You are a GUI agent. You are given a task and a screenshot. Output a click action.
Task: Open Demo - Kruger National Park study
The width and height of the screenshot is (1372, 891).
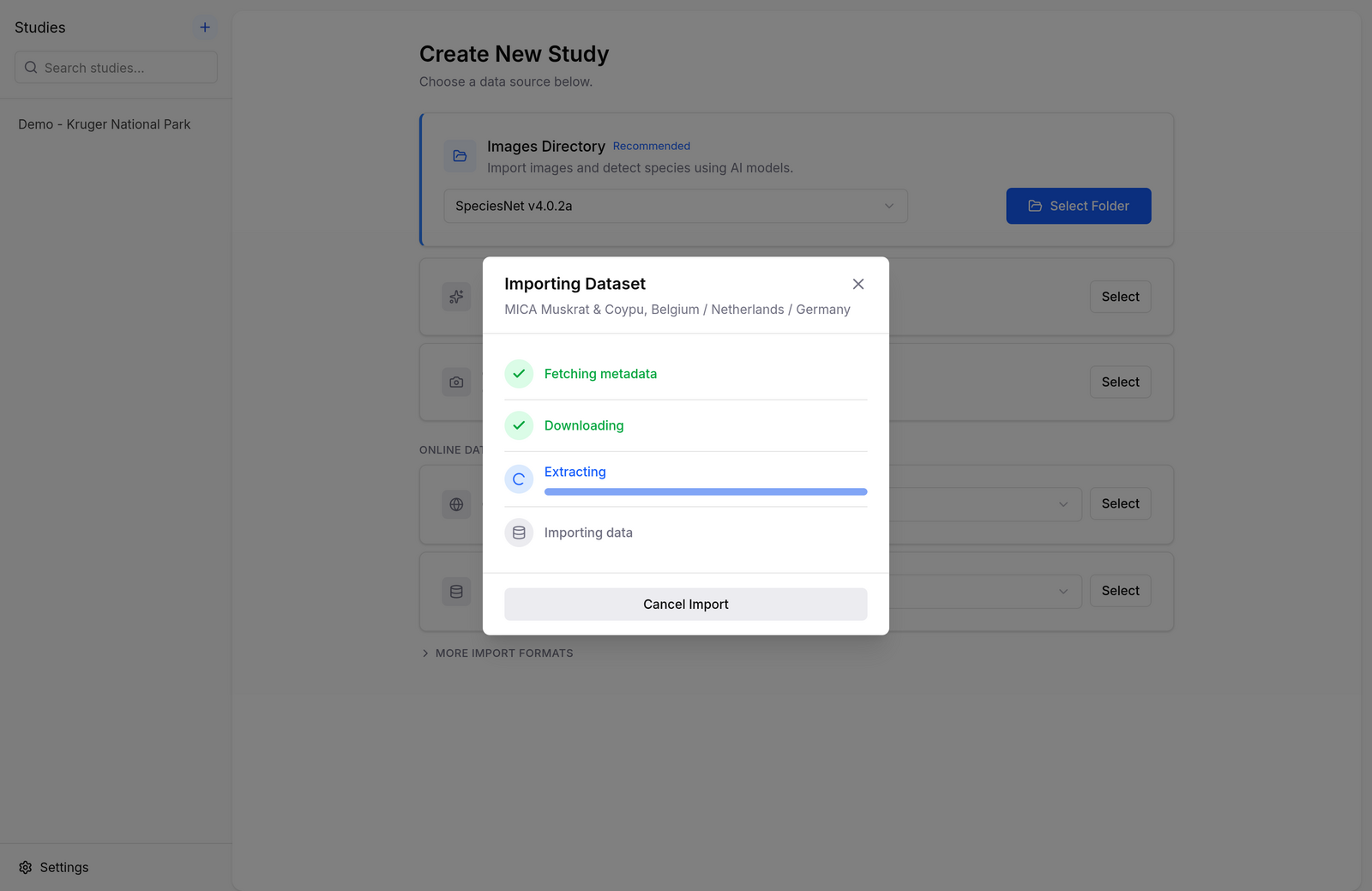click(105, 124)
